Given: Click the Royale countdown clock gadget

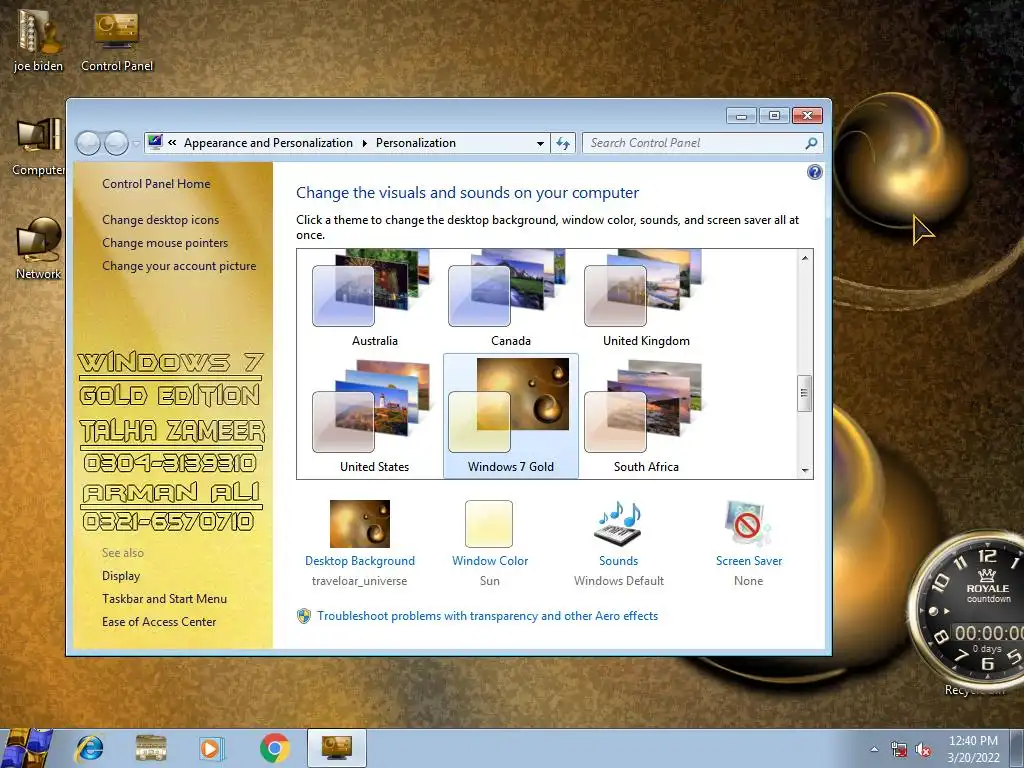Looking at the screenshot, I should [967, 611].
